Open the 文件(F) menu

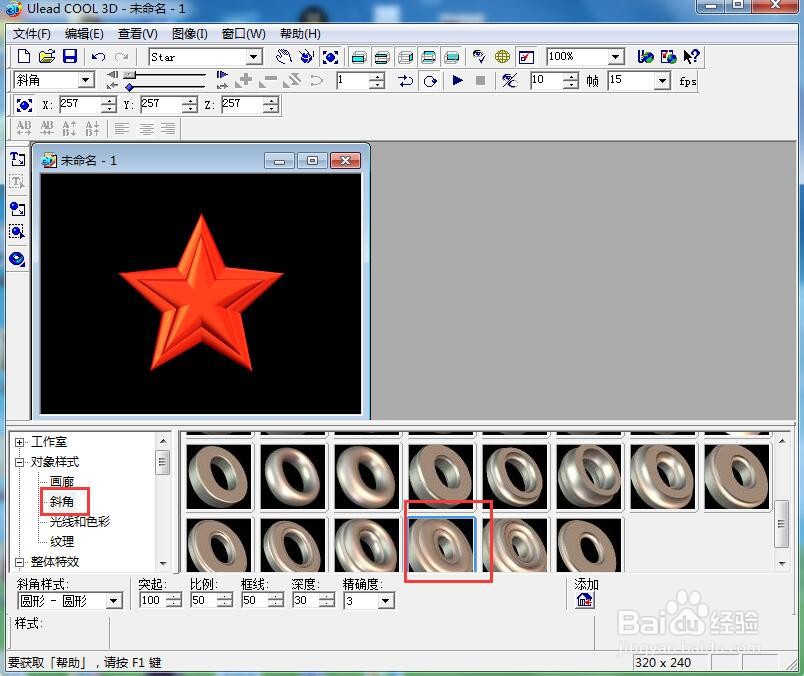32,34
